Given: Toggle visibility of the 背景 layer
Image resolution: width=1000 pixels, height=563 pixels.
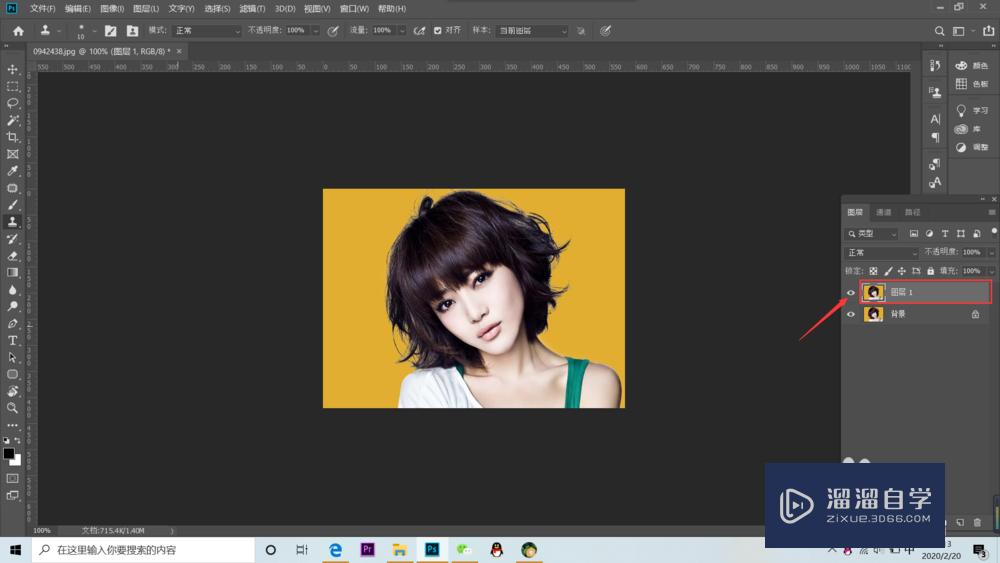Looking at the screenshot, I should [x=851, y=314].
